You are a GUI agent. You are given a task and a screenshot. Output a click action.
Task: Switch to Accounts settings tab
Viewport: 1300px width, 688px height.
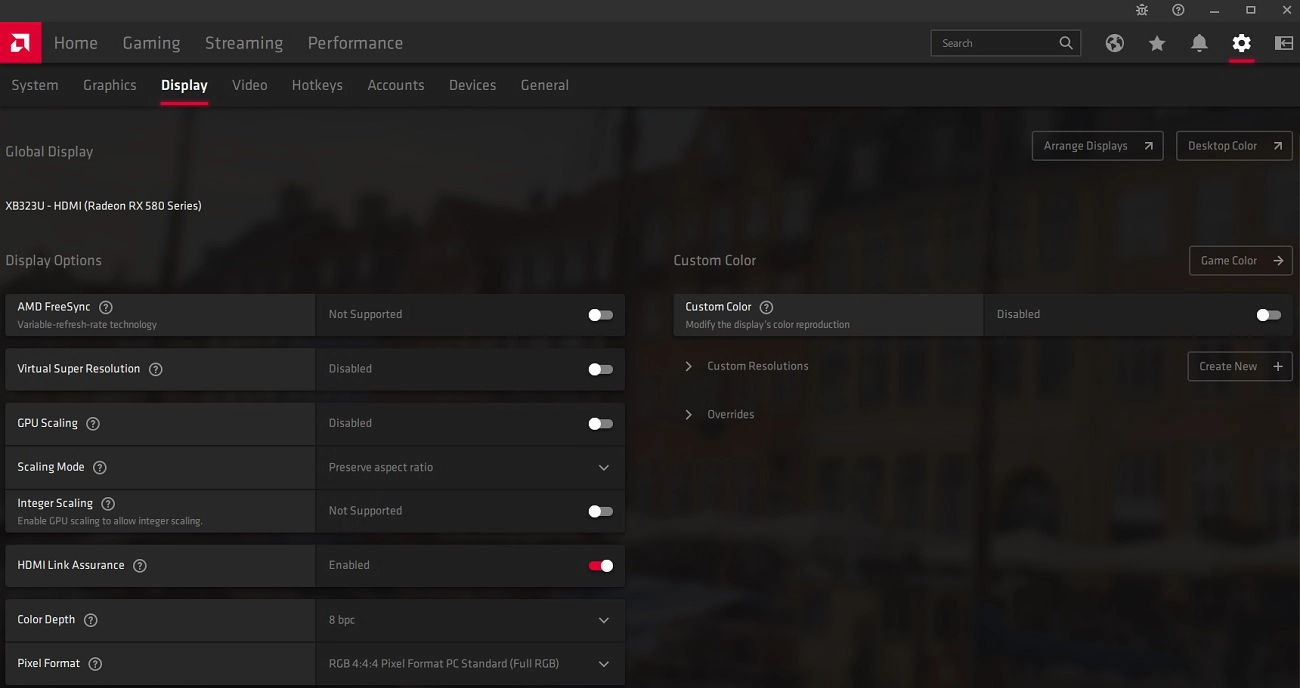(x=396, y=85)
